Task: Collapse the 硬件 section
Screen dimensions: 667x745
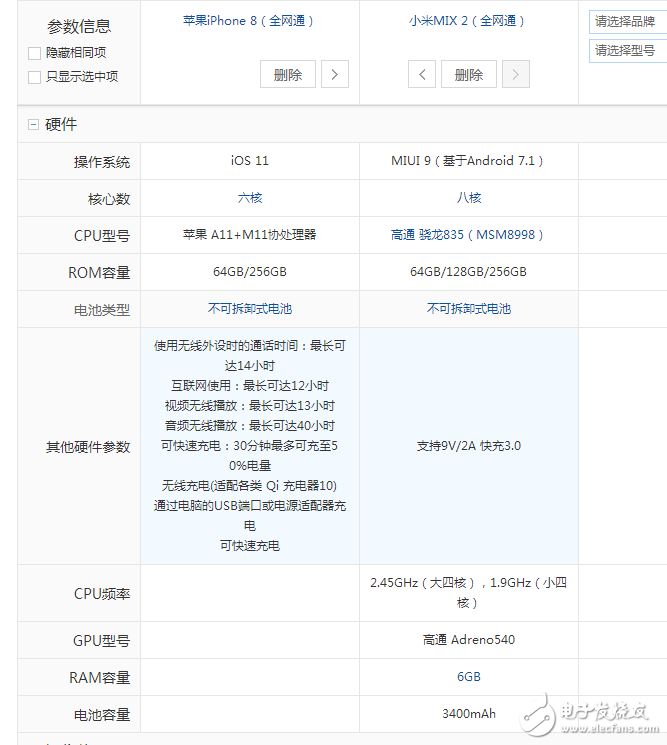Action: (33, 124)
